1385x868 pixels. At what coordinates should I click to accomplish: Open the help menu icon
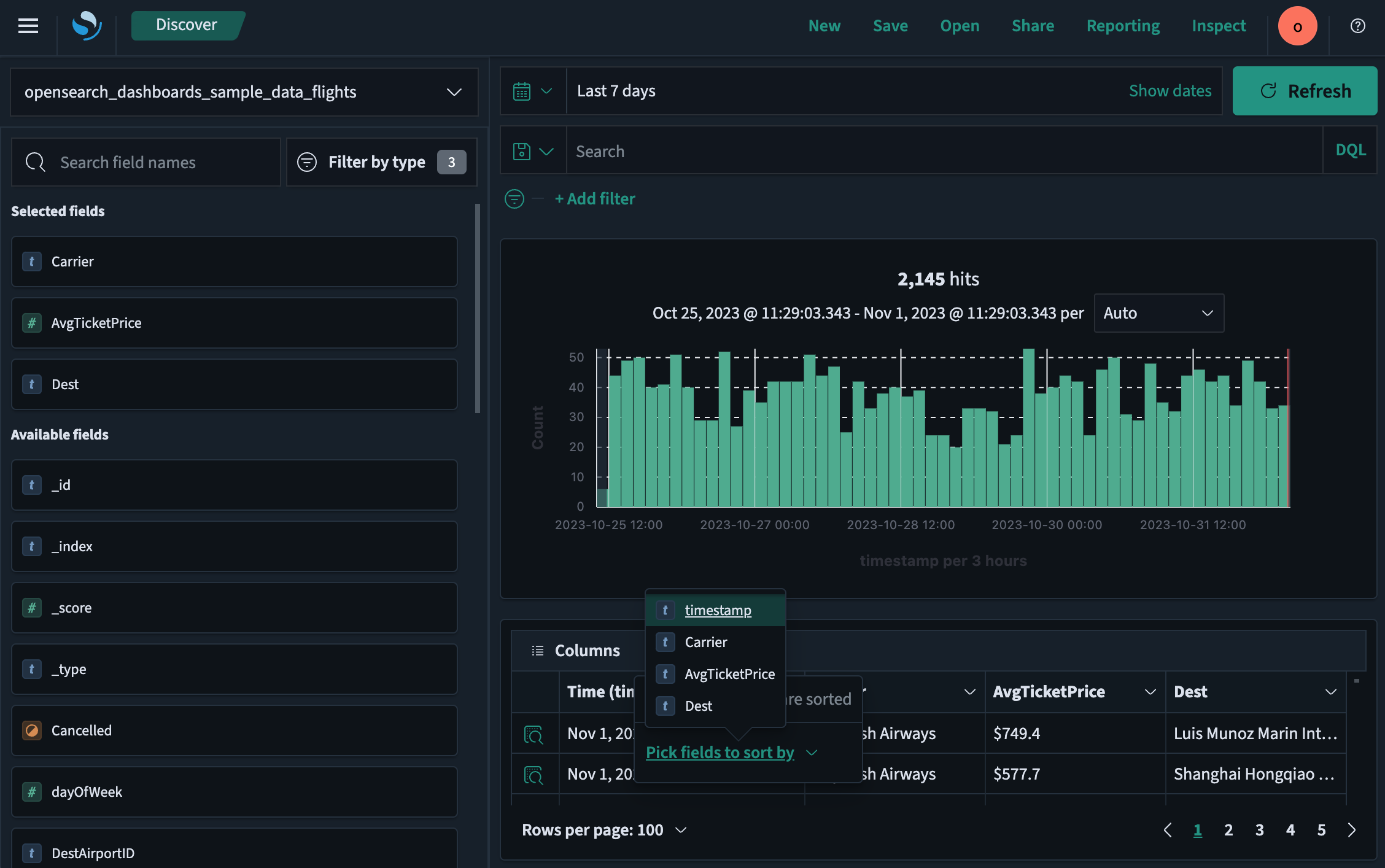[1357, 26]
